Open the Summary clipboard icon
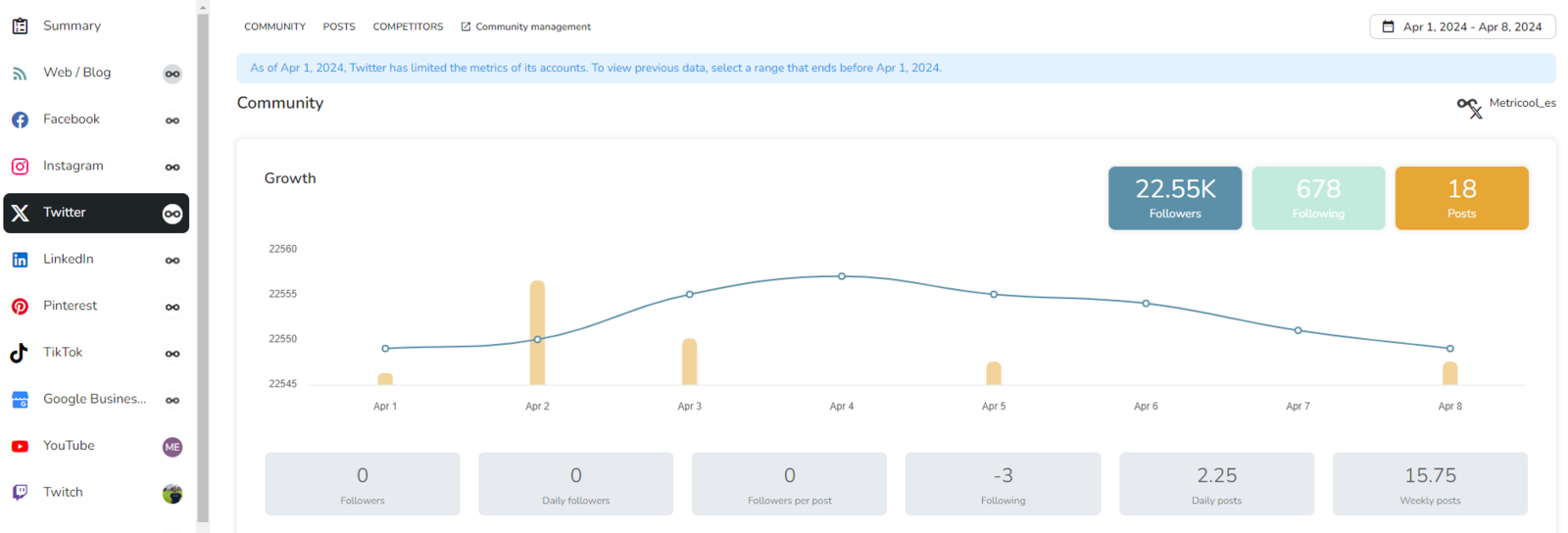The height and width of the screenshot is (533, 1568). (x=20, y=26)
